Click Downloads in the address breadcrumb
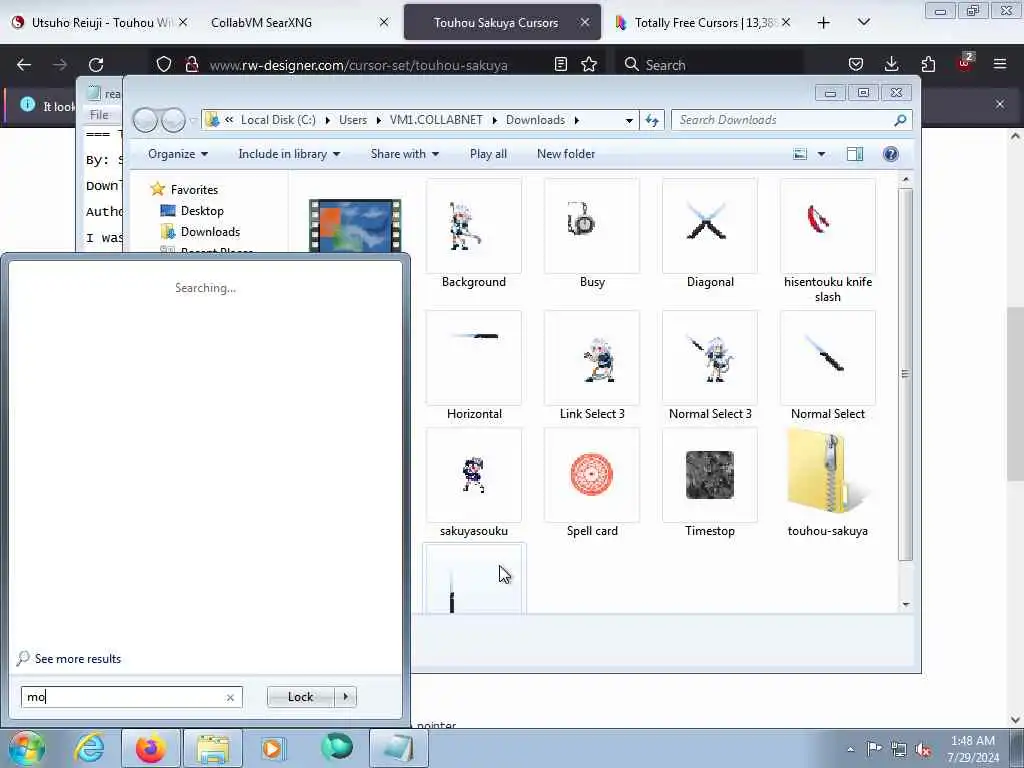 click(535, 120)
